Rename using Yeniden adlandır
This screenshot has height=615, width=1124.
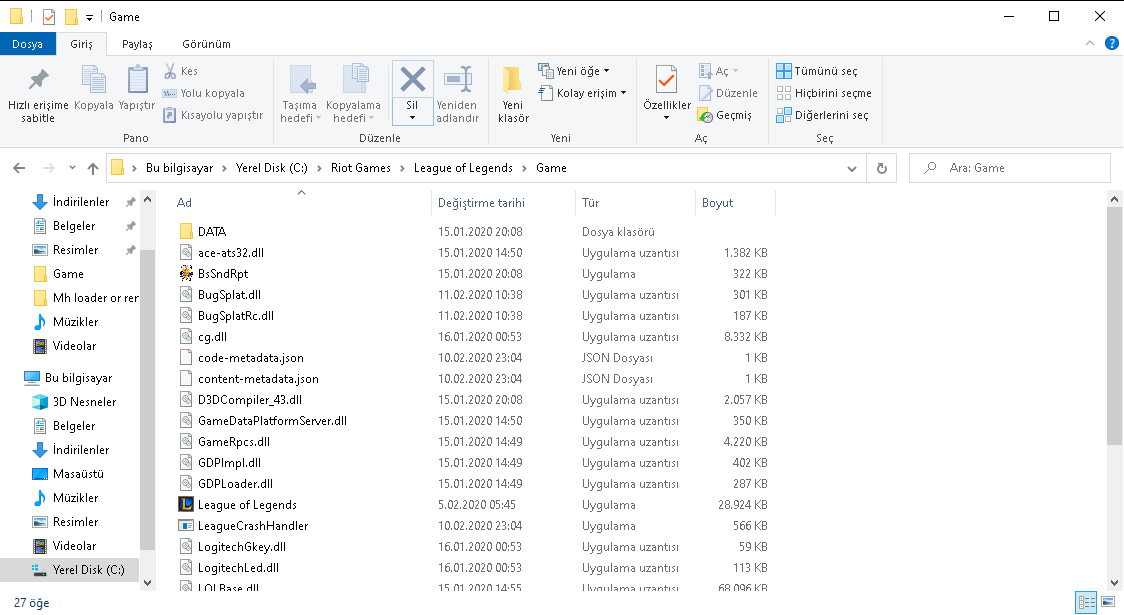click(x=457, y=94)
